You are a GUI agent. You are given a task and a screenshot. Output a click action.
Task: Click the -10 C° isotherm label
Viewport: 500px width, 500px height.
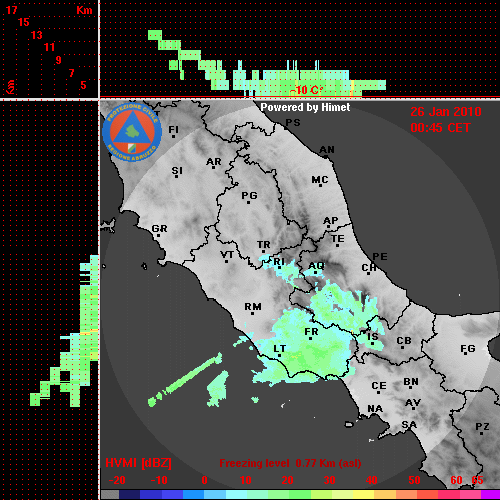[x=306, y=90]
